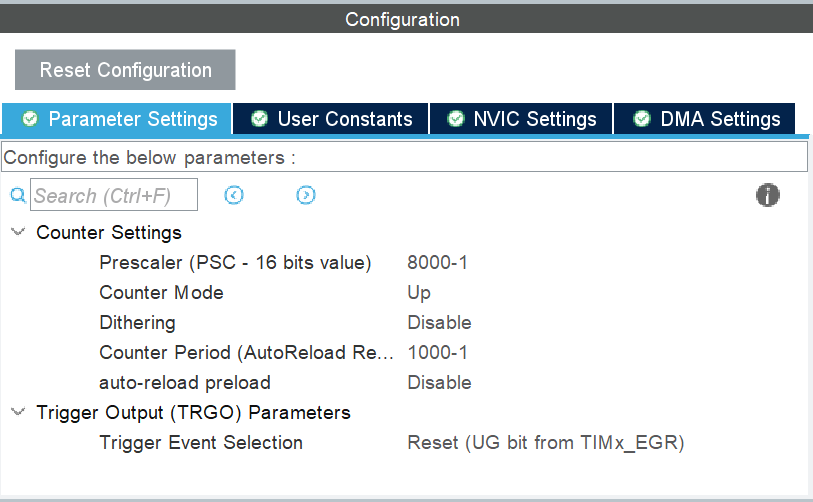Open Trigger Event Selection Reset value

[545, 443]
